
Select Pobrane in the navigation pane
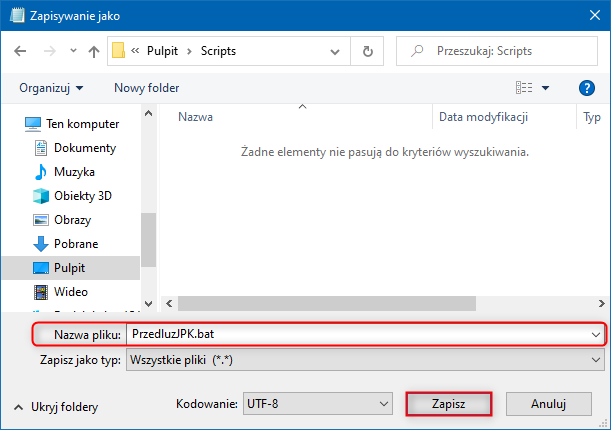(x=75, y=244)
